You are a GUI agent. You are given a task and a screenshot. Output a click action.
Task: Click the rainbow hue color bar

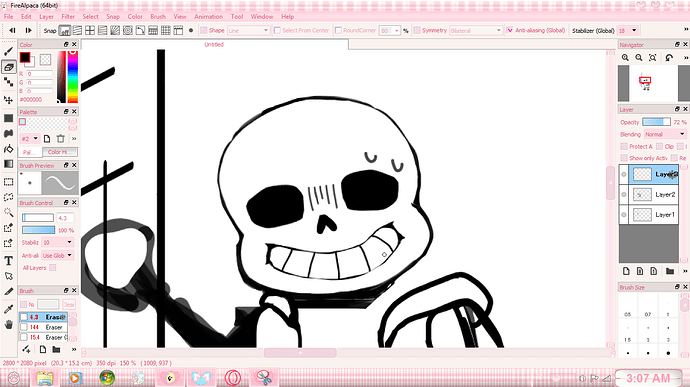(x=73, y=77)
